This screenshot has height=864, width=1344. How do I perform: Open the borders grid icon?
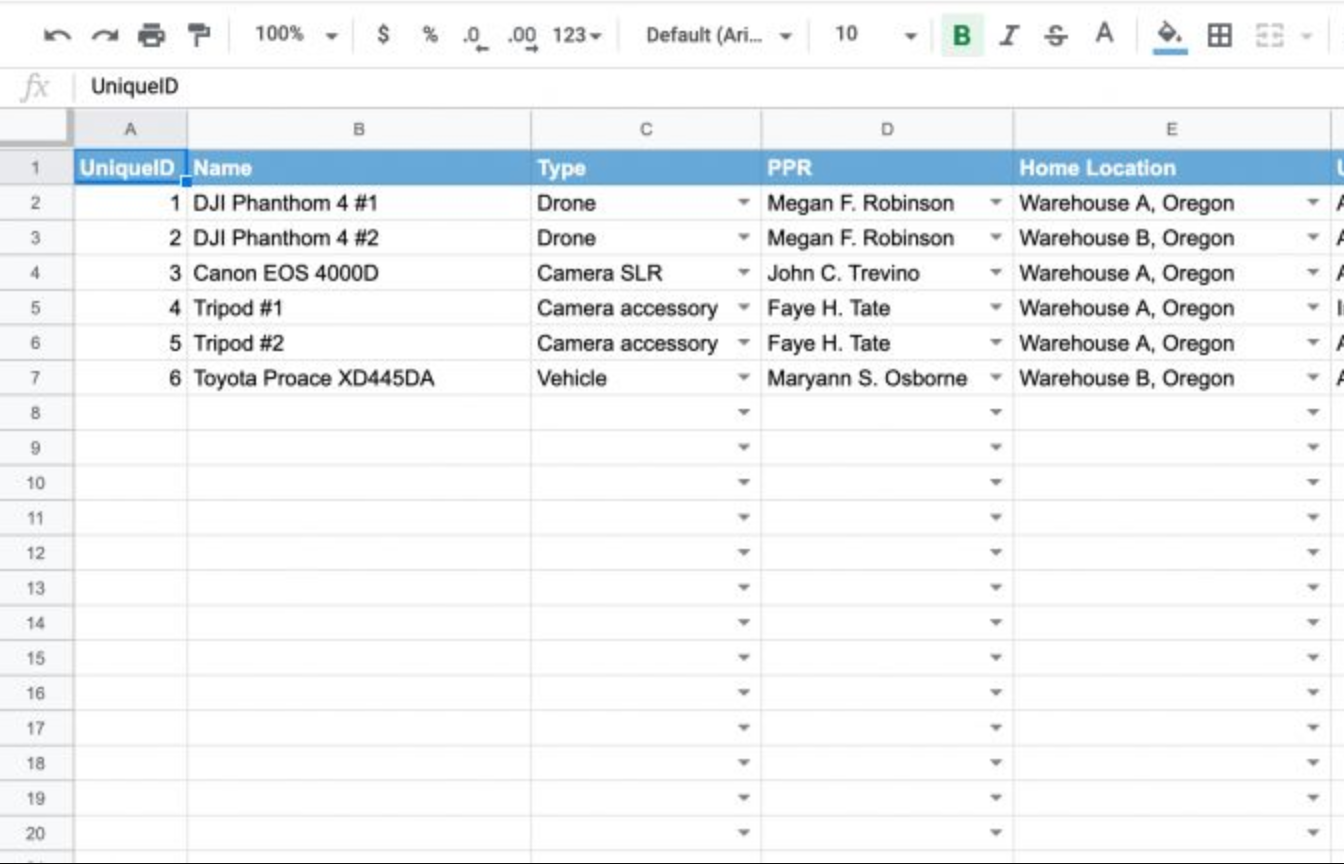click(1219, 36)
